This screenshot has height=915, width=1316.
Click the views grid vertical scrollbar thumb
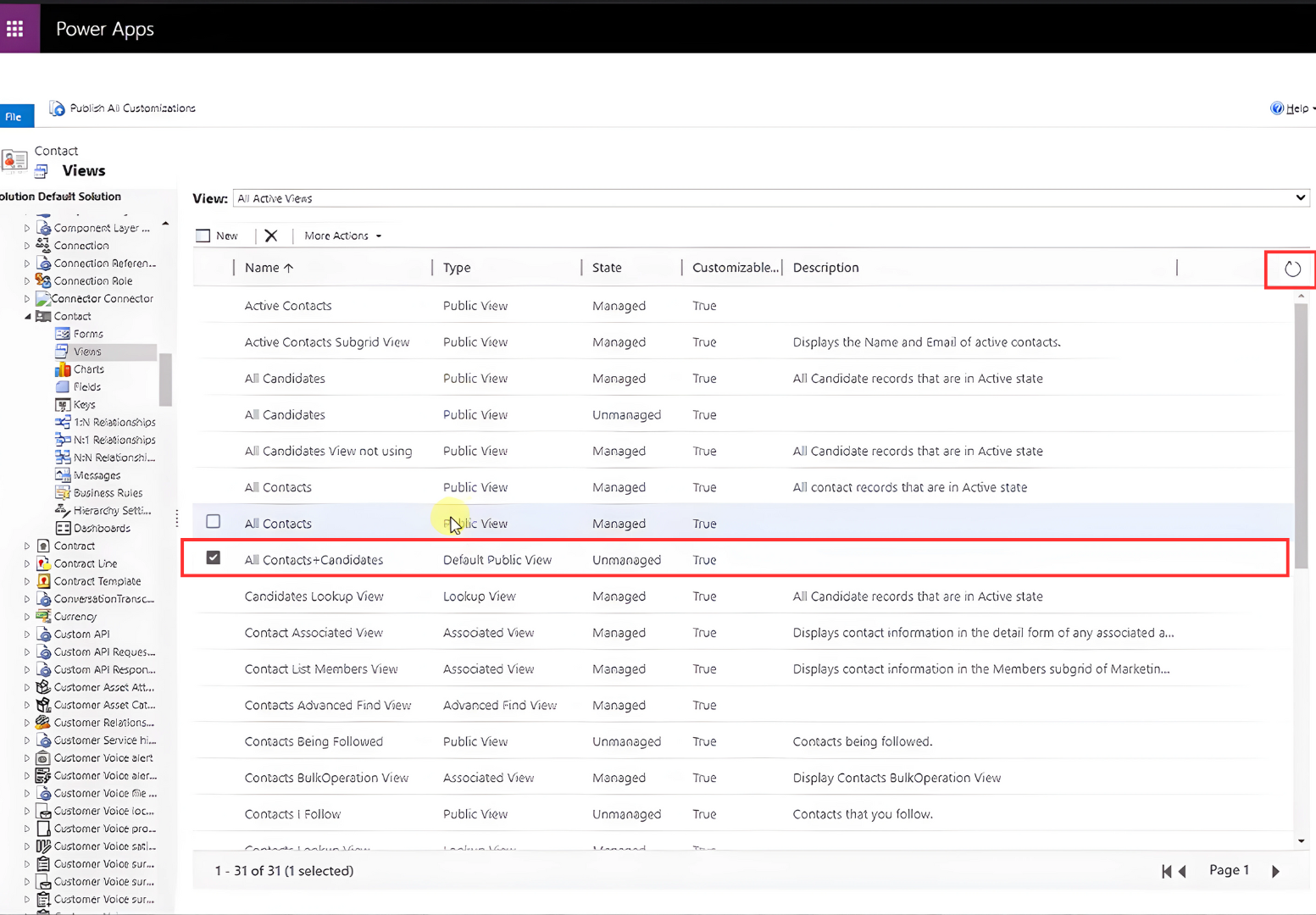[x=1301, y=436]
